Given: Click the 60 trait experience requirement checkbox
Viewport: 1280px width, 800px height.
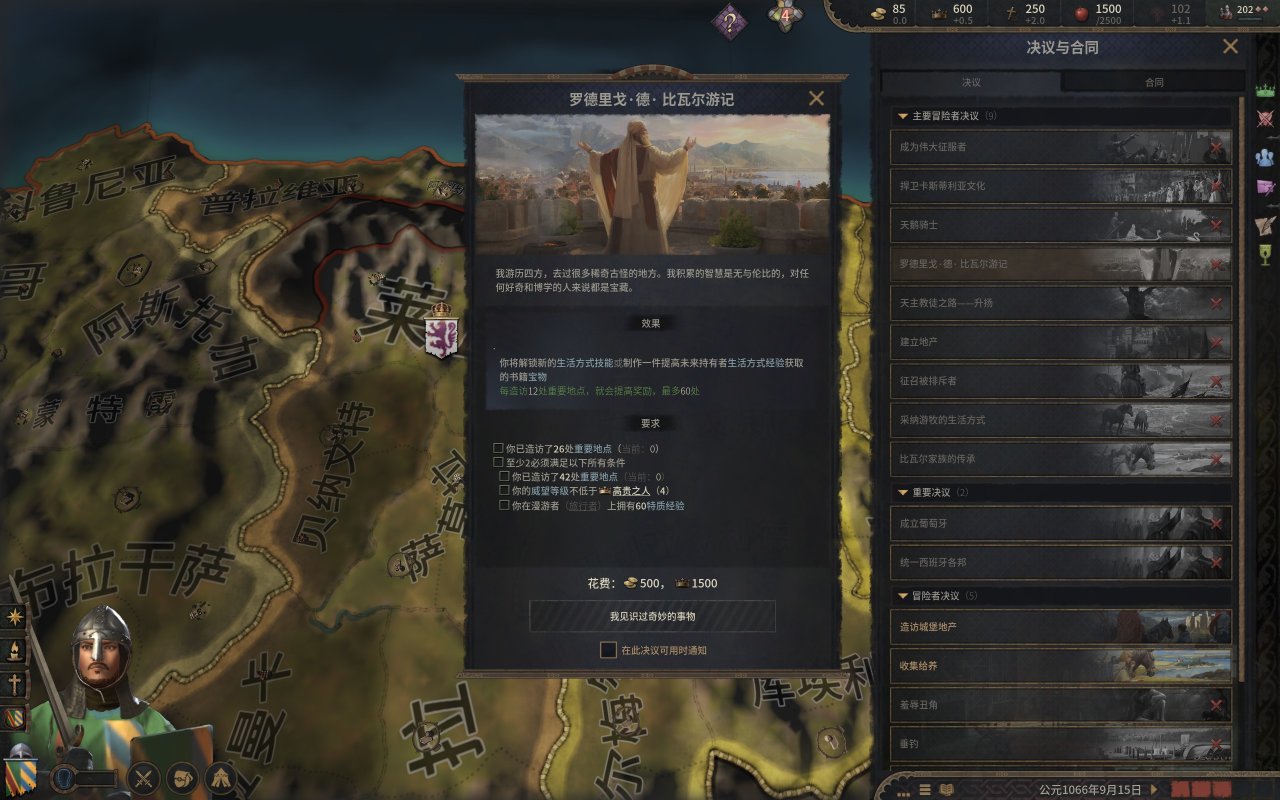Looking at the screenshot, I should 504,506.
